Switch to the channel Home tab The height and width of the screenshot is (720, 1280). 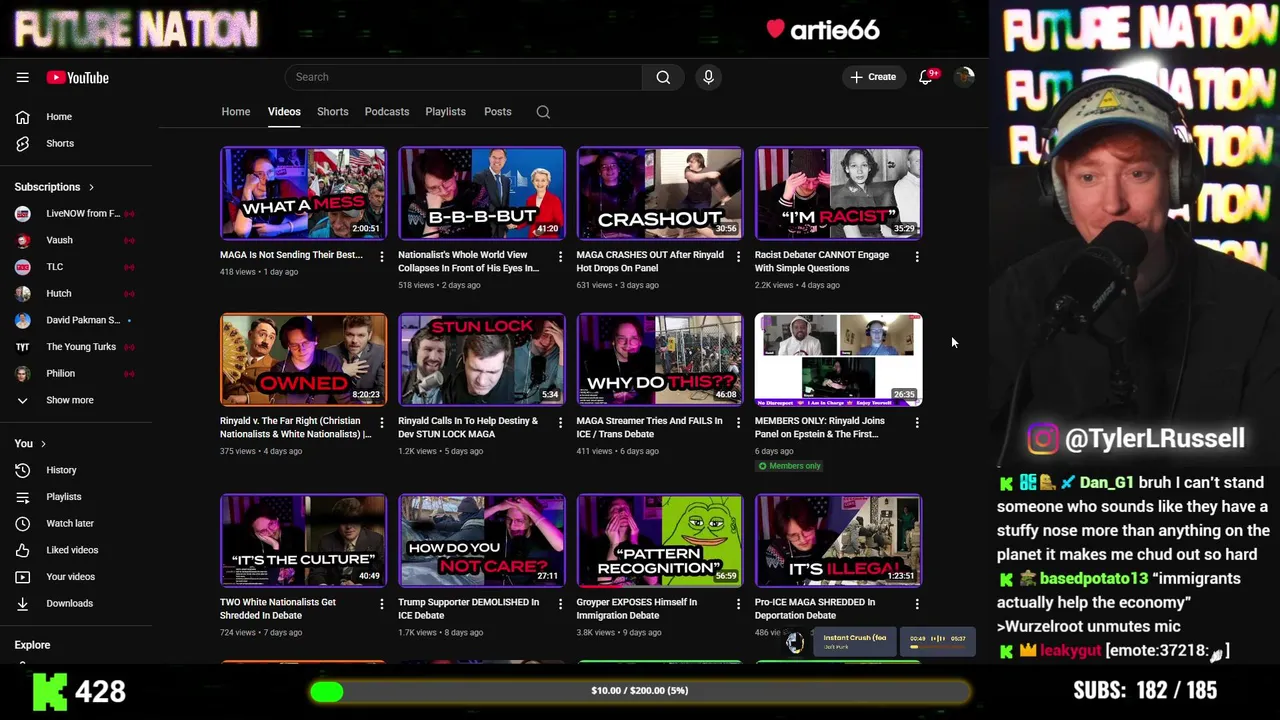[236, 112]
